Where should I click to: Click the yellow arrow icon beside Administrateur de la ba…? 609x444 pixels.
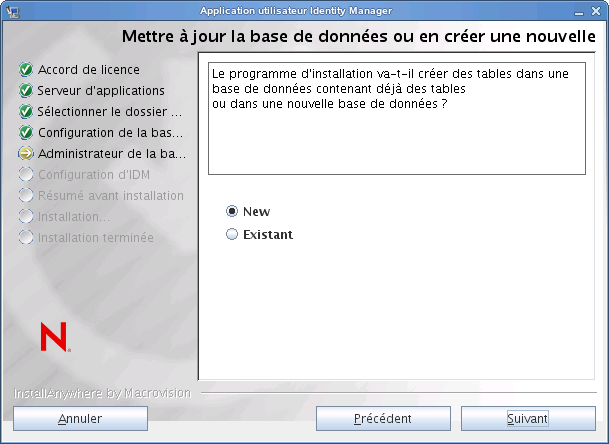26,153
